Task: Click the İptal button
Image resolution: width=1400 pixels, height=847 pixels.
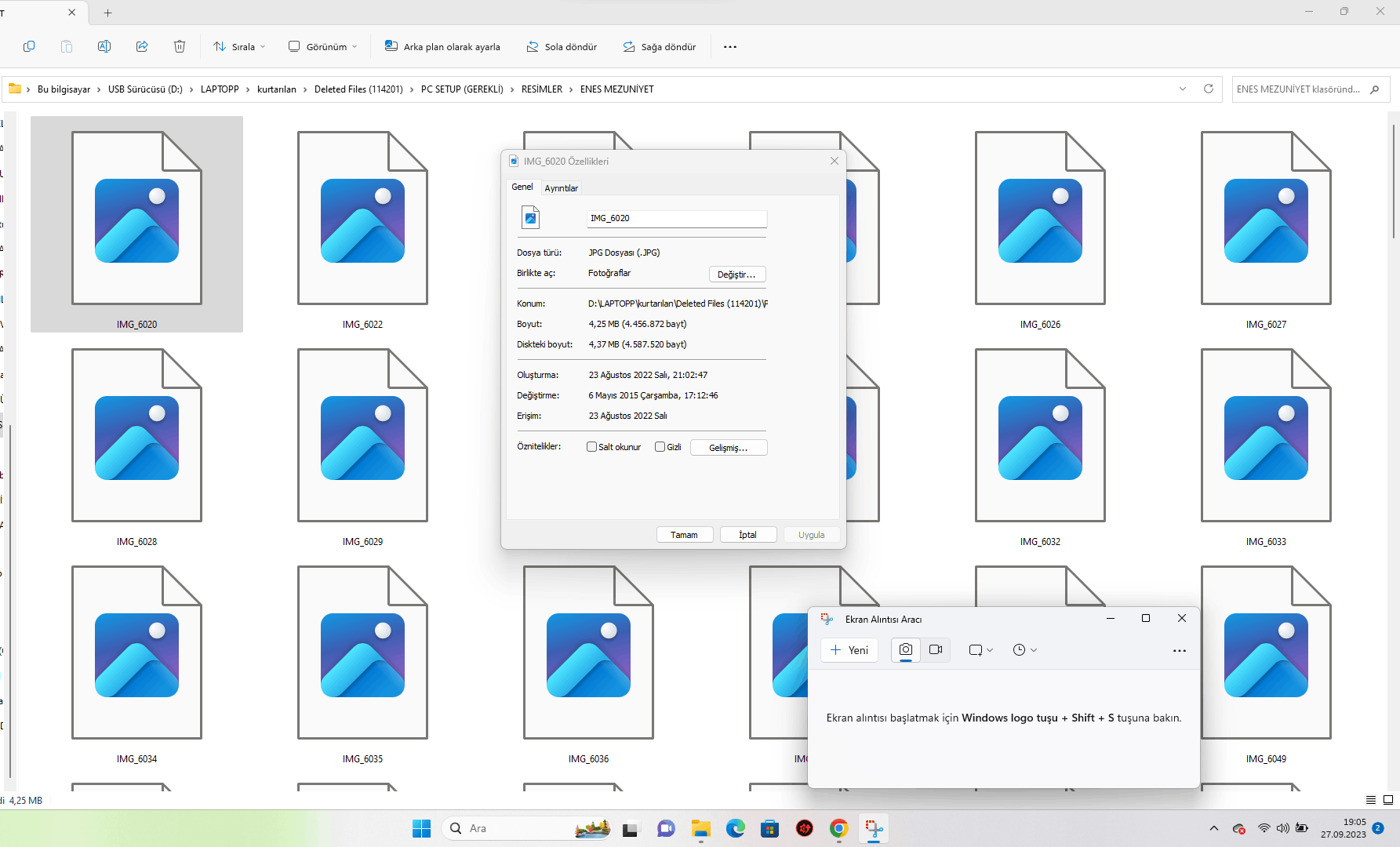Action: point(748,535)
